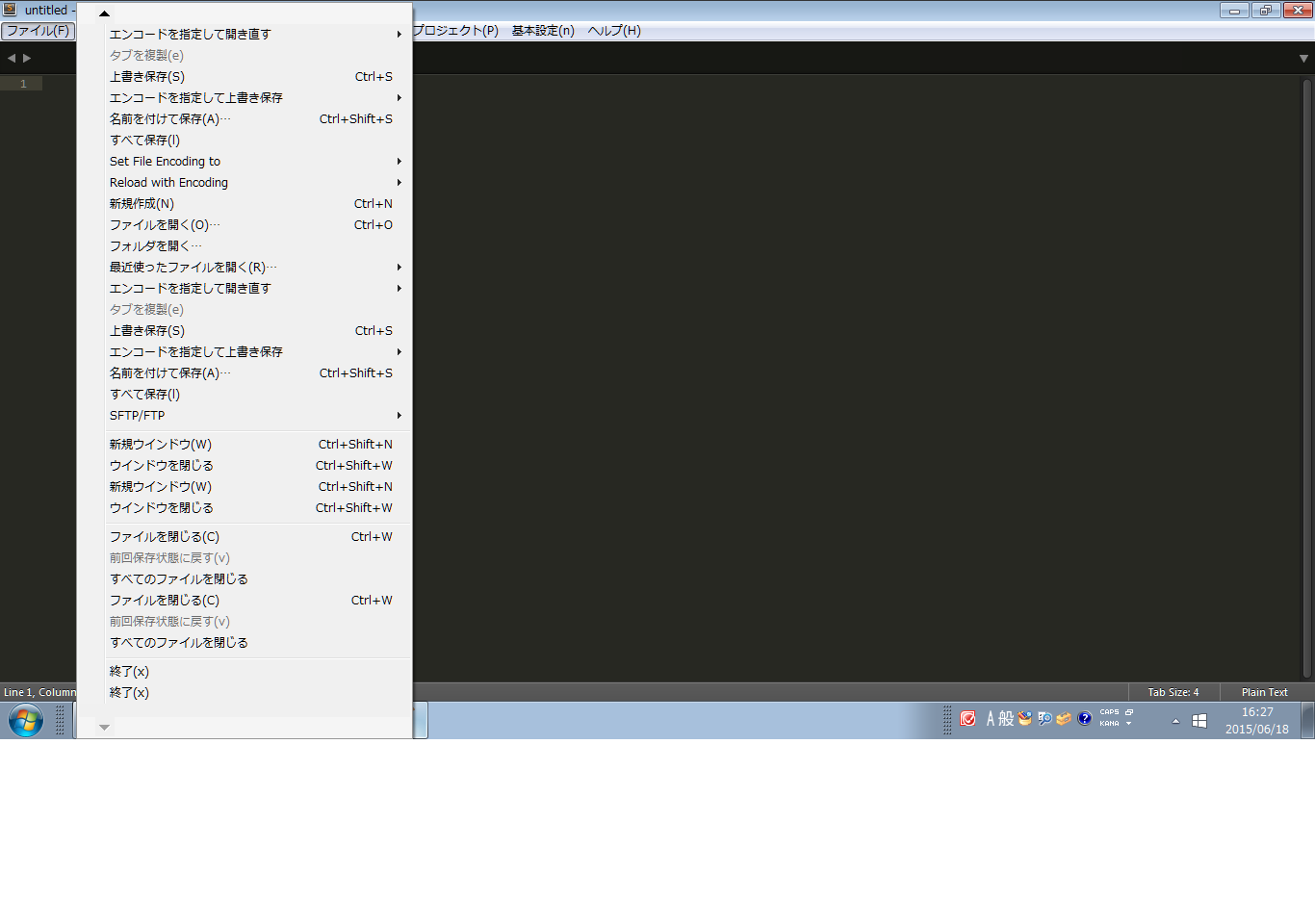
Task: Click the Plain Text syntax selector
Action: [x=1264, y=692]
